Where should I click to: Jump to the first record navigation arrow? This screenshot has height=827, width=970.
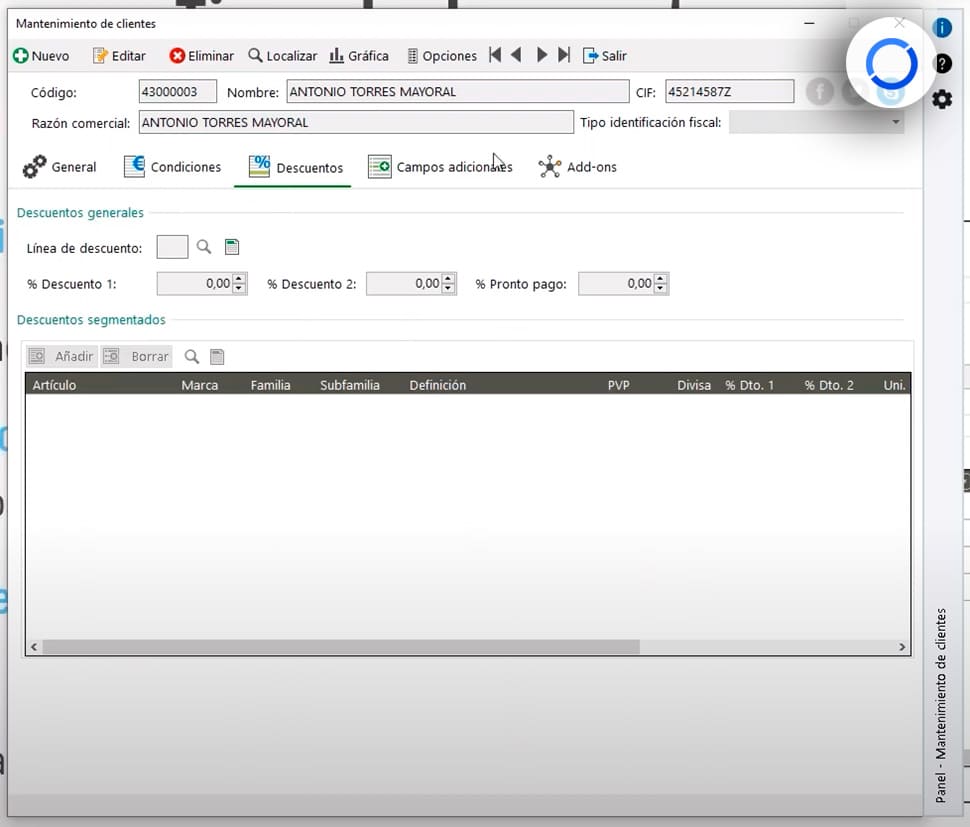(x=495, y=55)
